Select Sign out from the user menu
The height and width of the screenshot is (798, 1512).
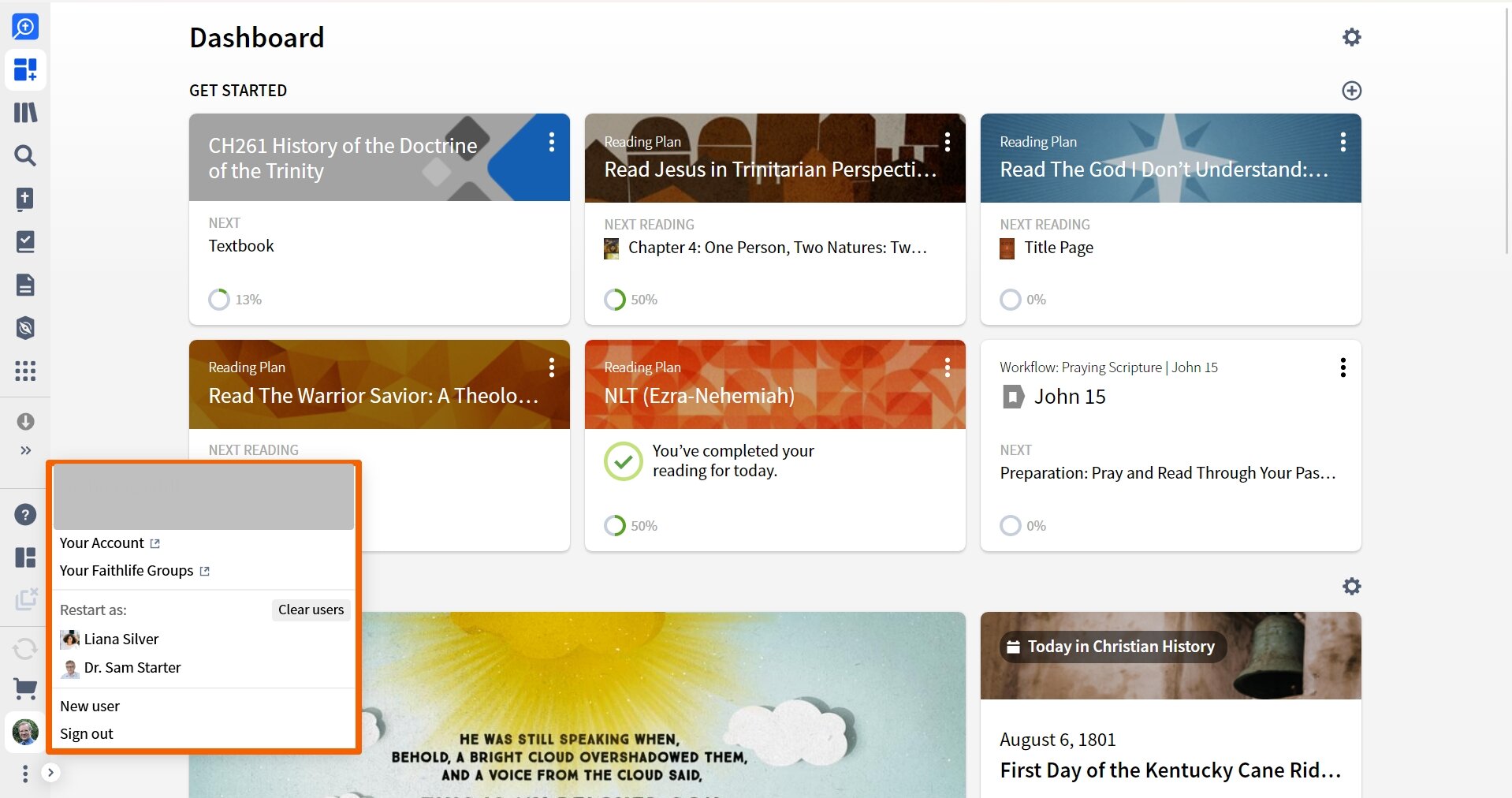click(87, 734)
